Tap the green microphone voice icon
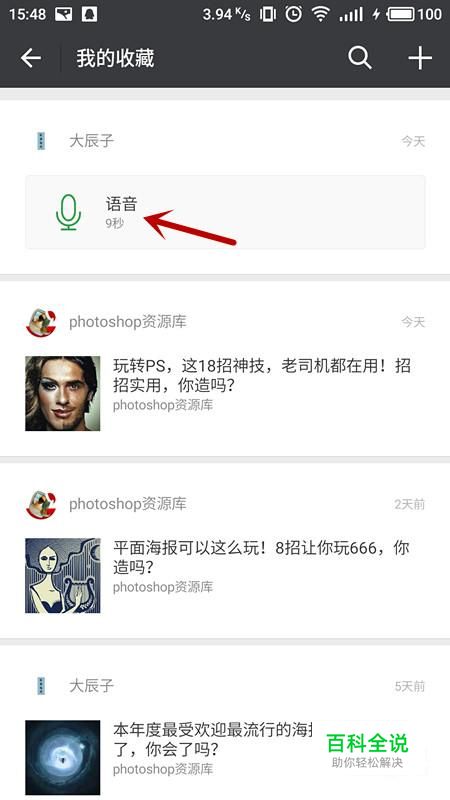The height and width of the screenshot is (800, 450). (68, 212)
